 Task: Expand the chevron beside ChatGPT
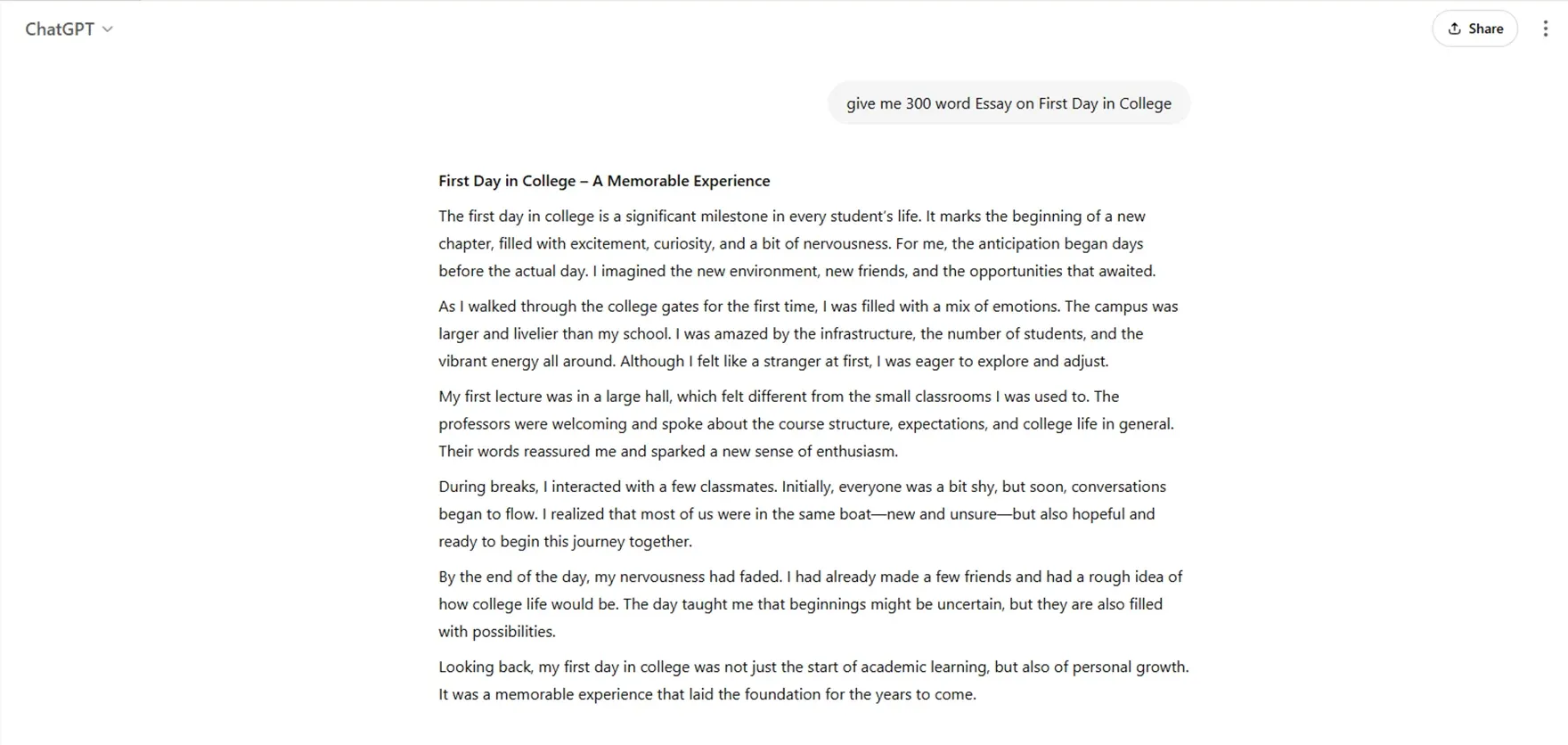coord(108,29)
